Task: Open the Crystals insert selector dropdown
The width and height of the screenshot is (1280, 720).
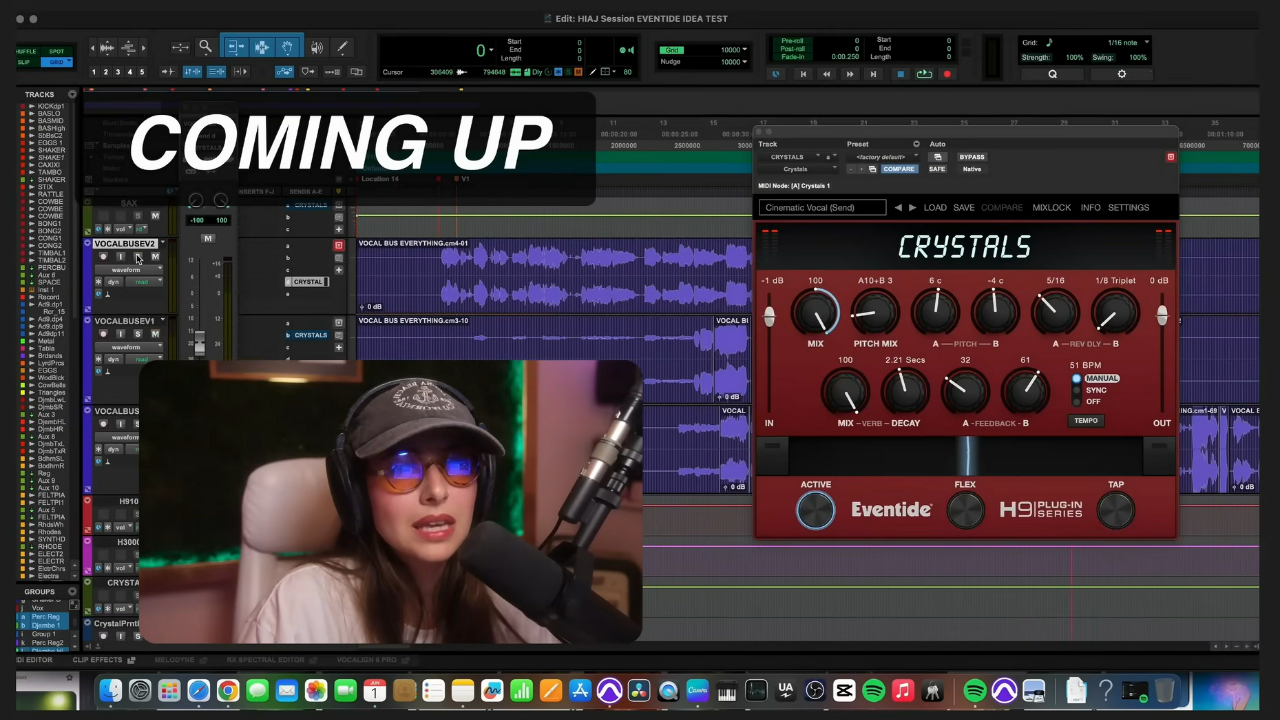Action: (796, 169)
